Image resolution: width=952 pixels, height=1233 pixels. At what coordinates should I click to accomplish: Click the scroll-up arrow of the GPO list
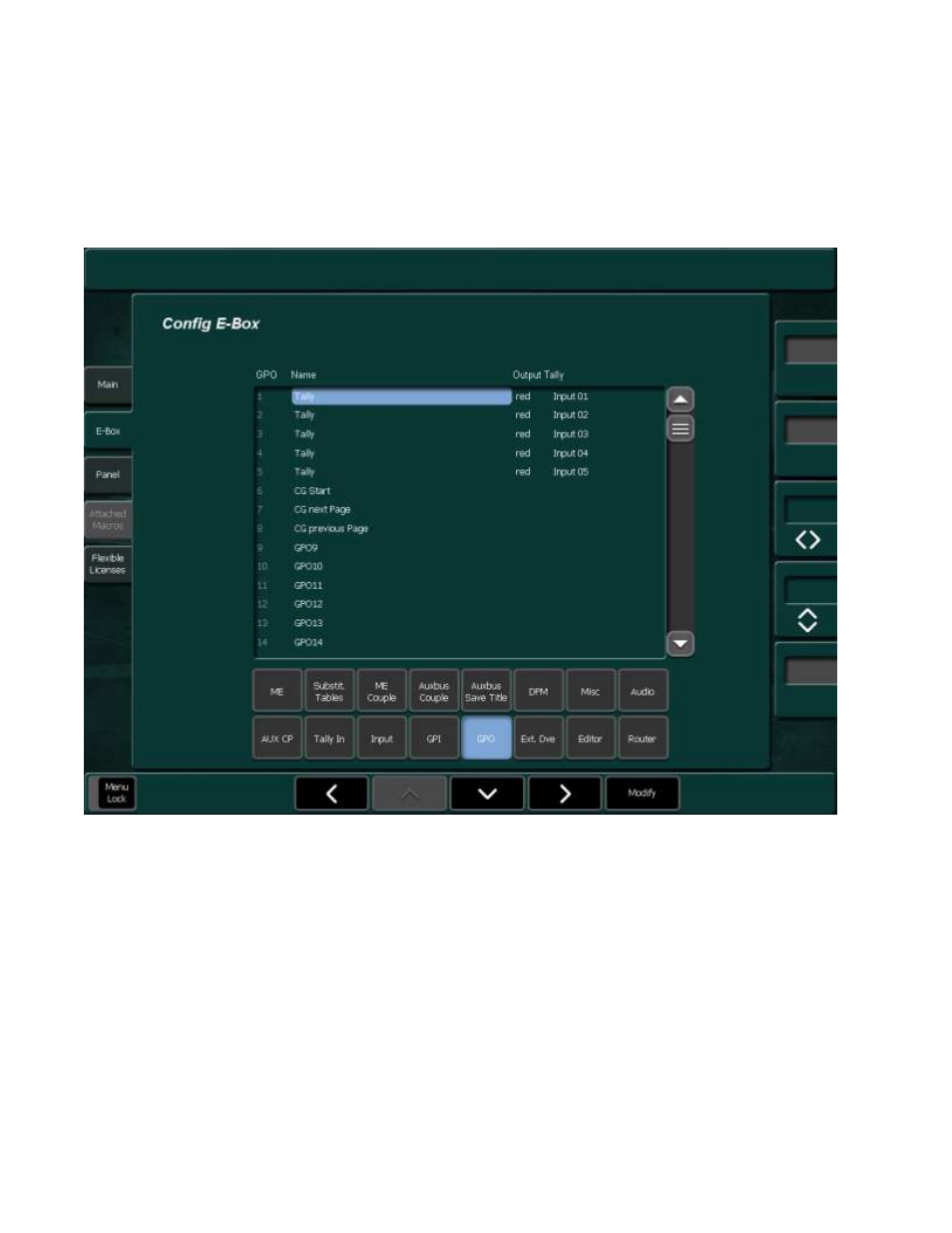pyautogui.click(x=680, y=399)
